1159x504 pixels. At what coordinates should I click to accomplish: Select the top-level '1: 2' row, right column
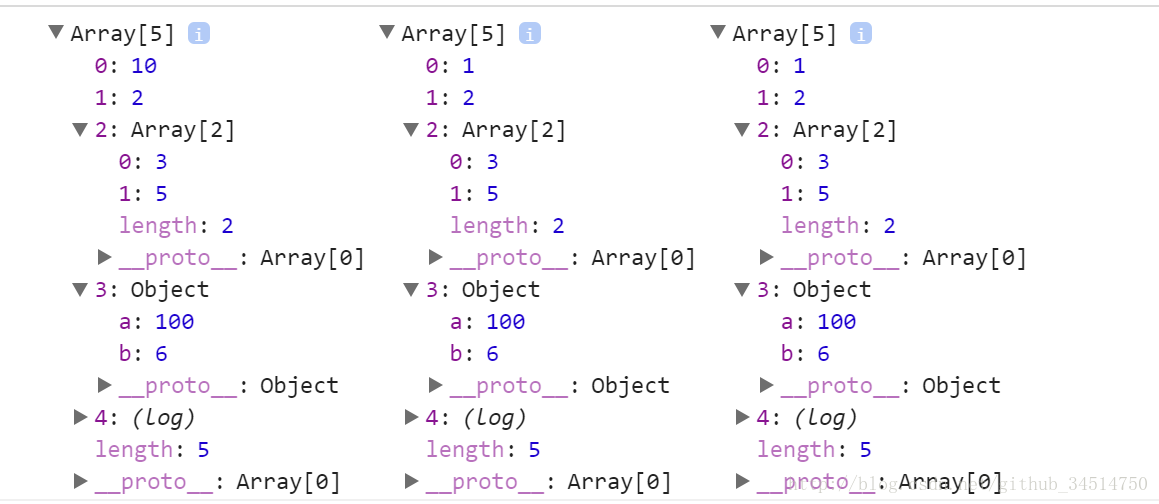coord(781,98)
